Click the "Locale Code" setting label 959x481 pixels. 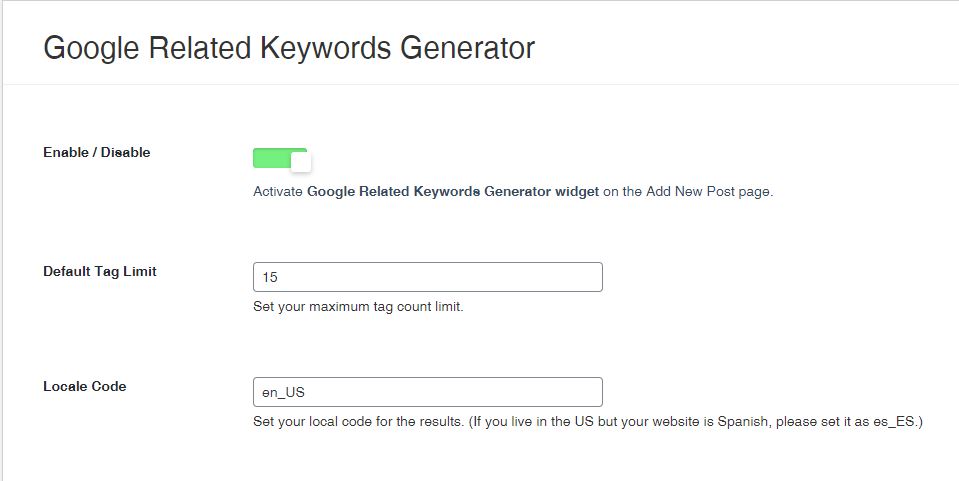pos(85,386)
